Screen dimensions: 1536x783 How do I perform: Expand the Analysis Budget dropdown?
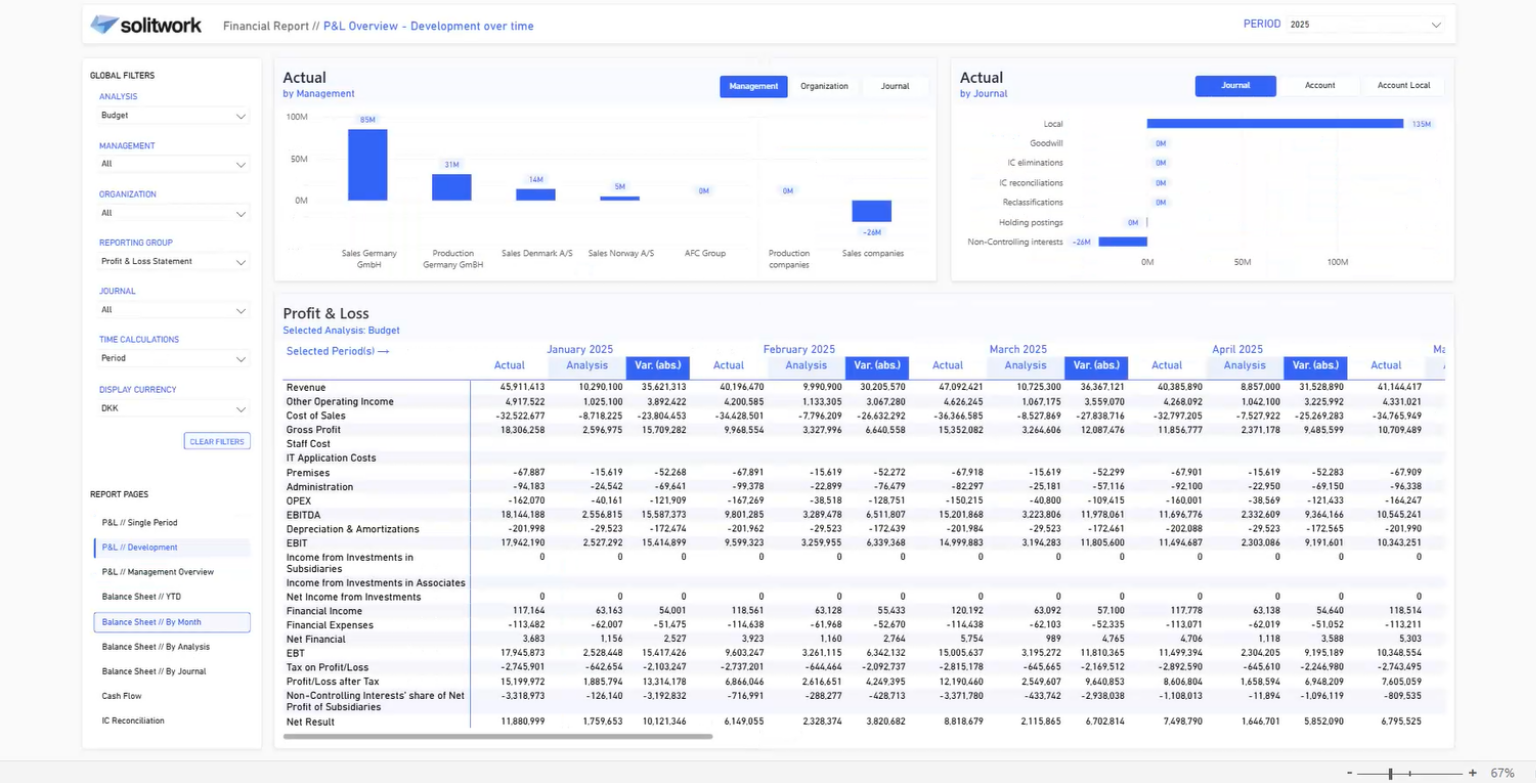[x=173, y=116]
